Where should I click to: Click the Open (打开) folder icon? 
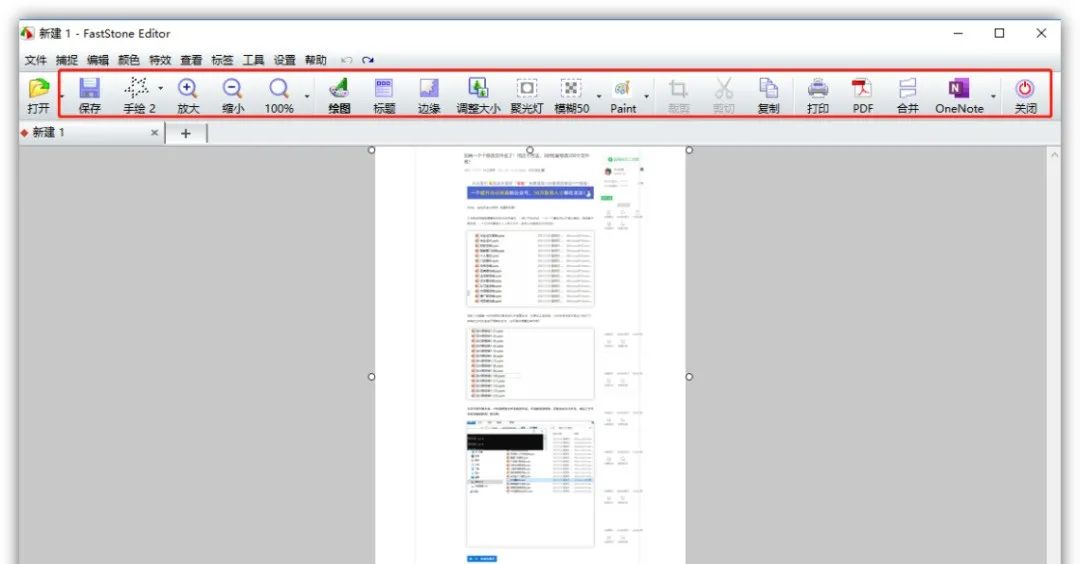[39, 88]
